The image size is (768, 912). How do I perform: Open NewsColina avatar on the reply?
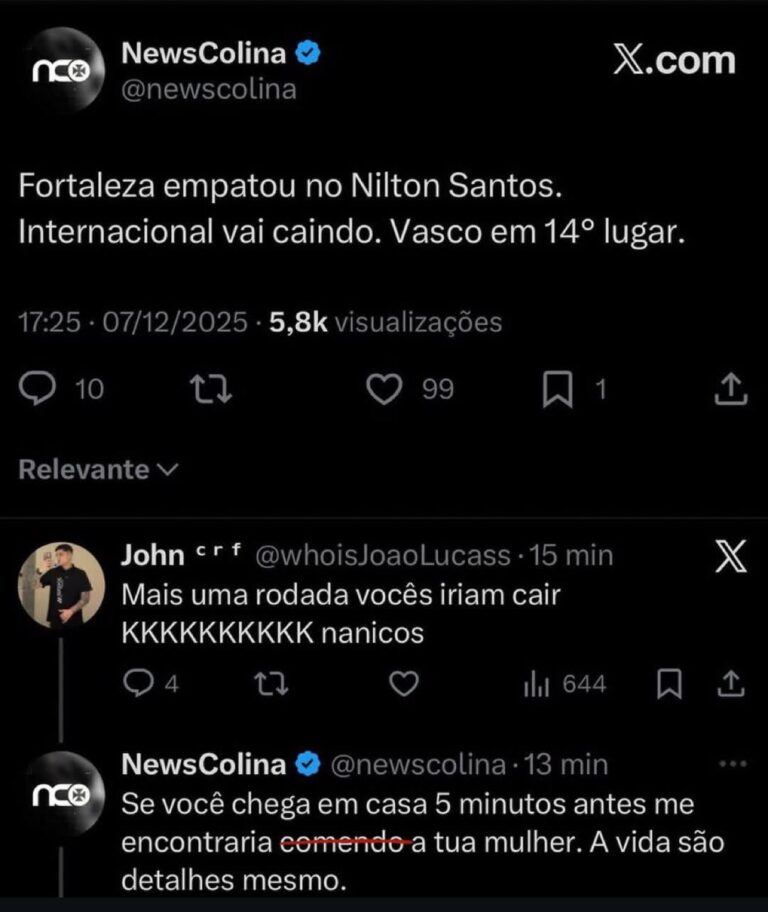click(x=60, y=796)
